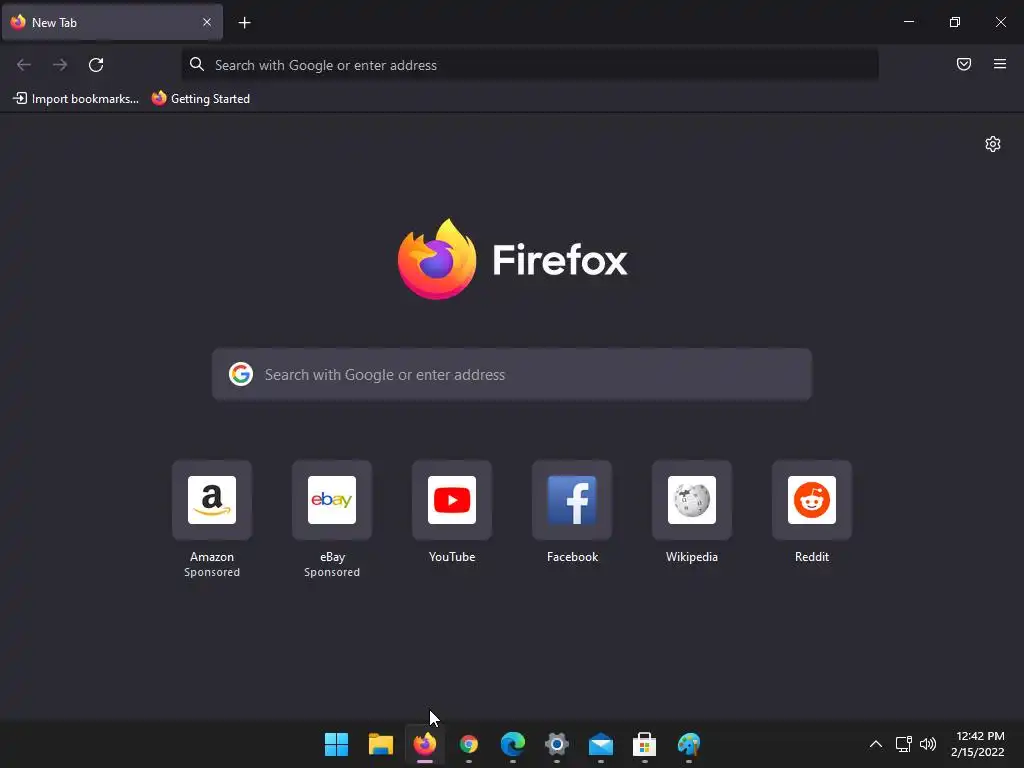
Task: Click the Firefox taskbar icon
Action: click(x=424, y=744)
